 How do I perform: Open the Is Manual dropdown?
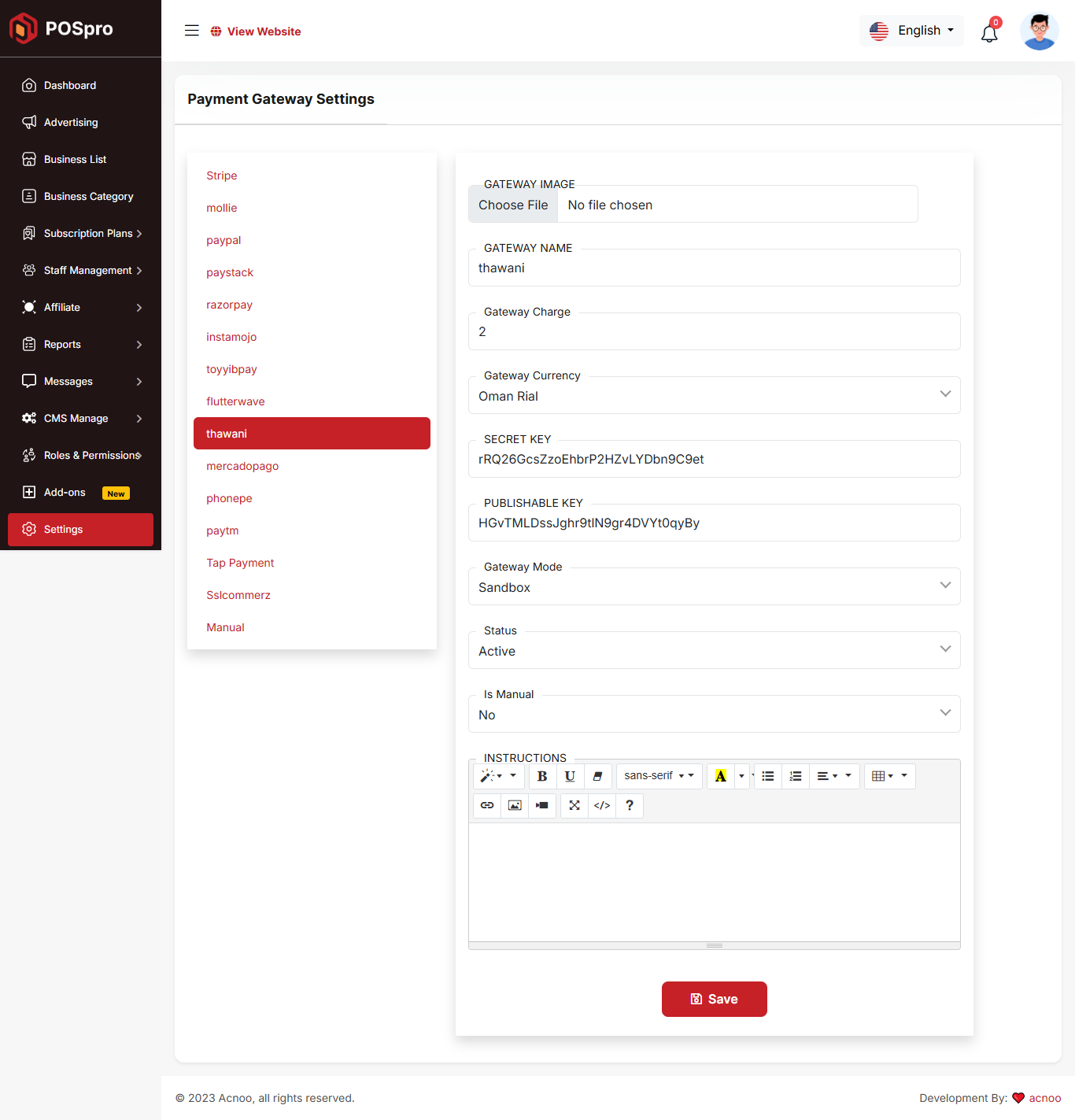click(x=714, y=714)
